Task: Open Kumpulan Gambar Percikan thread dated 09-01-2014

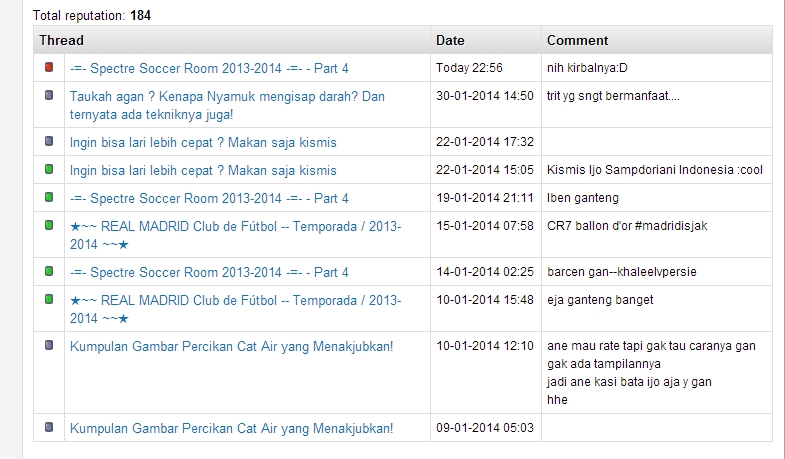Action: click(x=231, y=428)
